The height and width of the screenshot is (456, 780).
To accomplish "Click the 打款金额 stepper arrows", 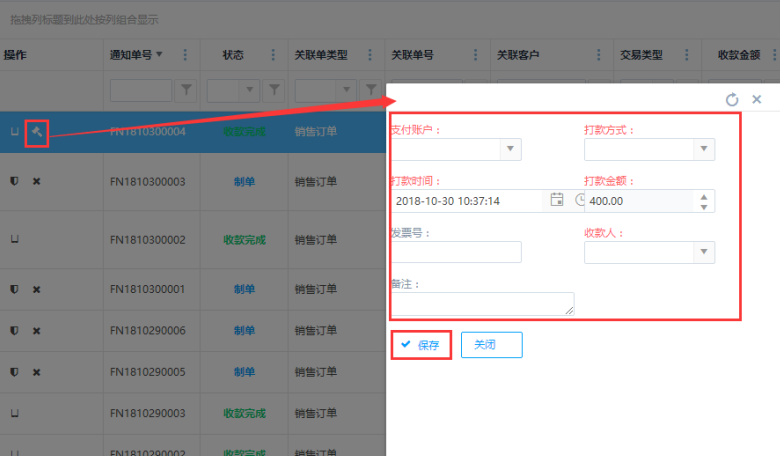I will (704, 201).
